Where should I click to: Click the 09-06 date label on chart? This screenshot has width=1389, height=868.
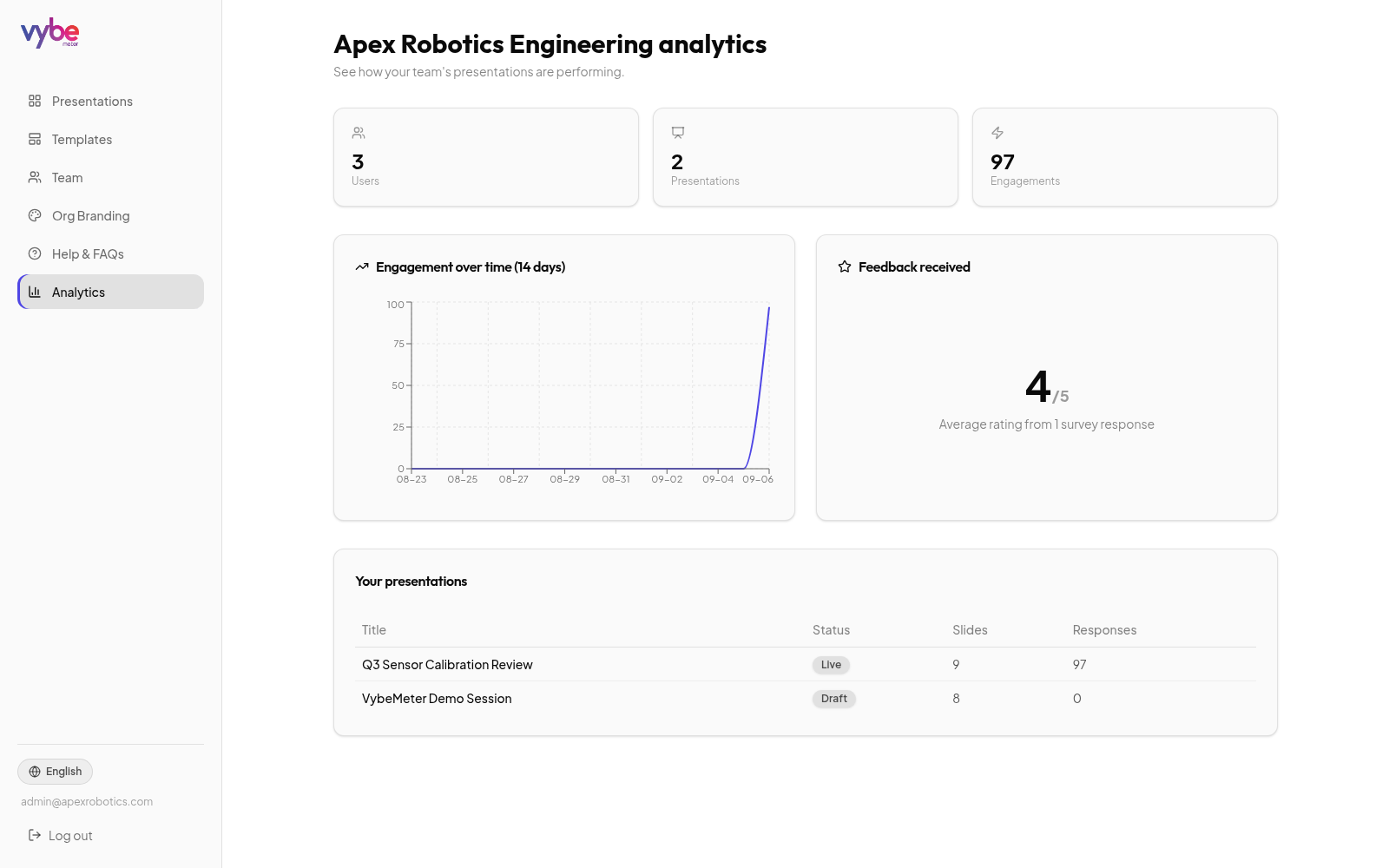758,479
